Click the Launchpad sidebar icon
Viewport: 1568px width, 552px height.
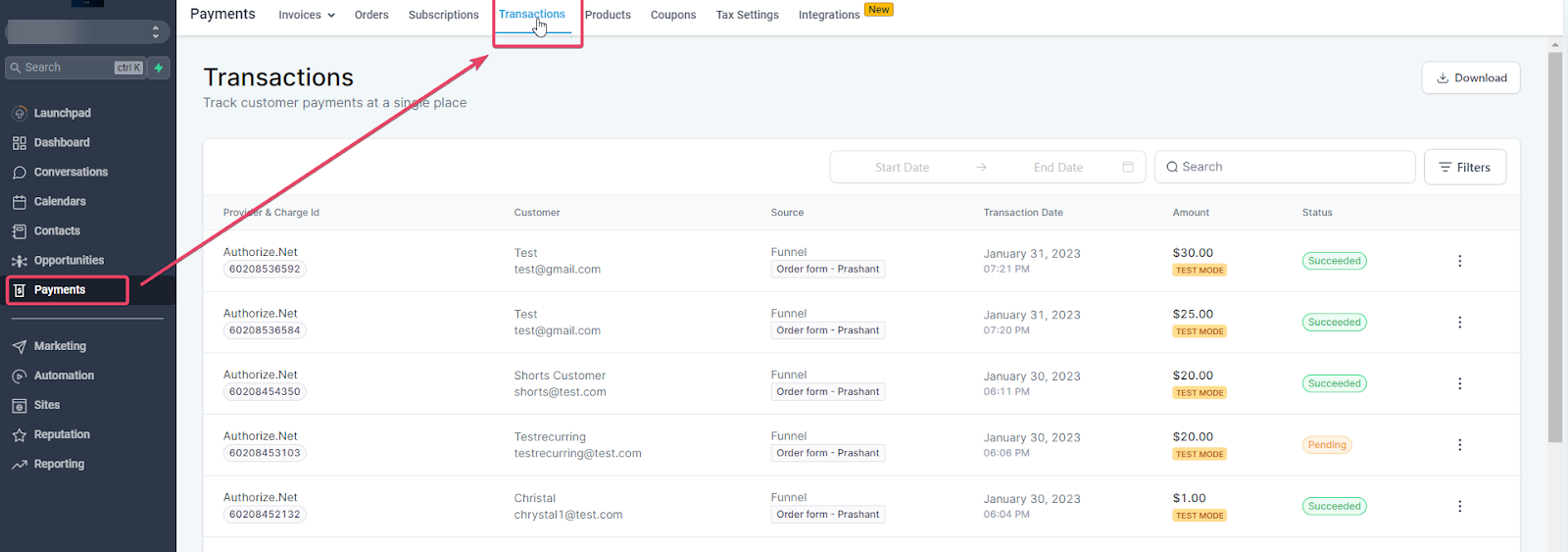tap(20, 113)
